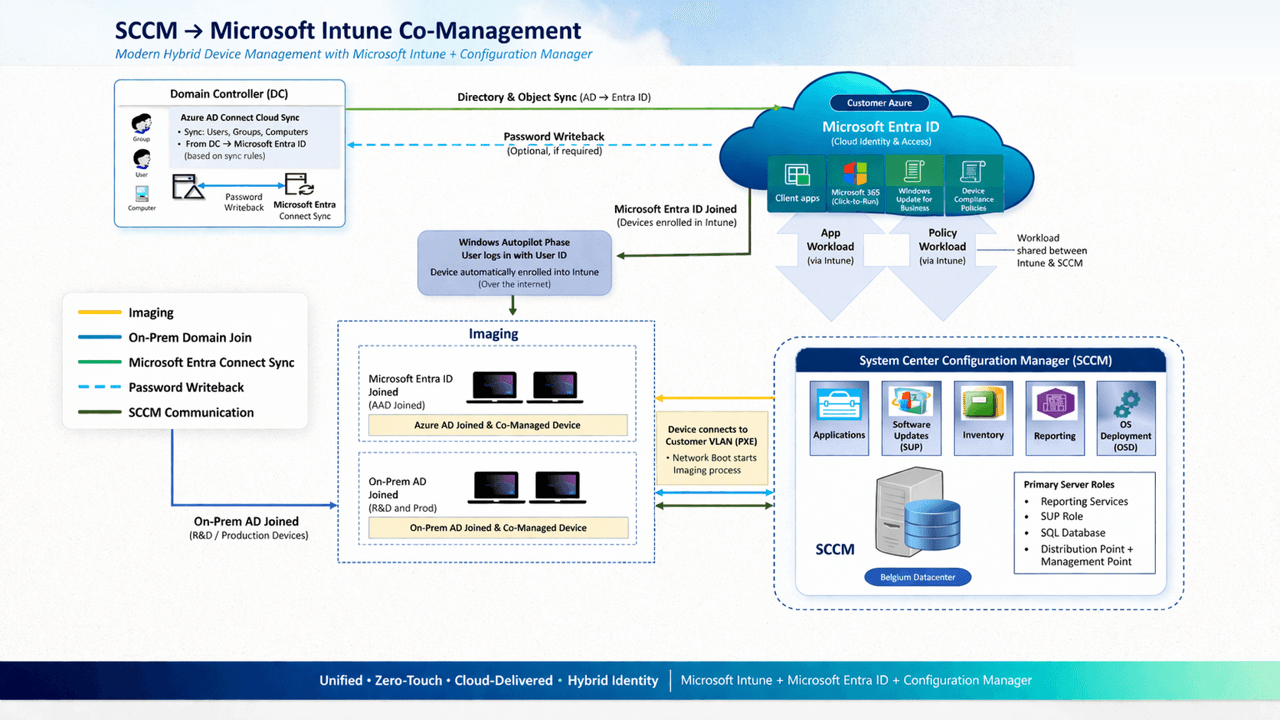Open the Inventory tile in SCCM

[x=983, y=417]
